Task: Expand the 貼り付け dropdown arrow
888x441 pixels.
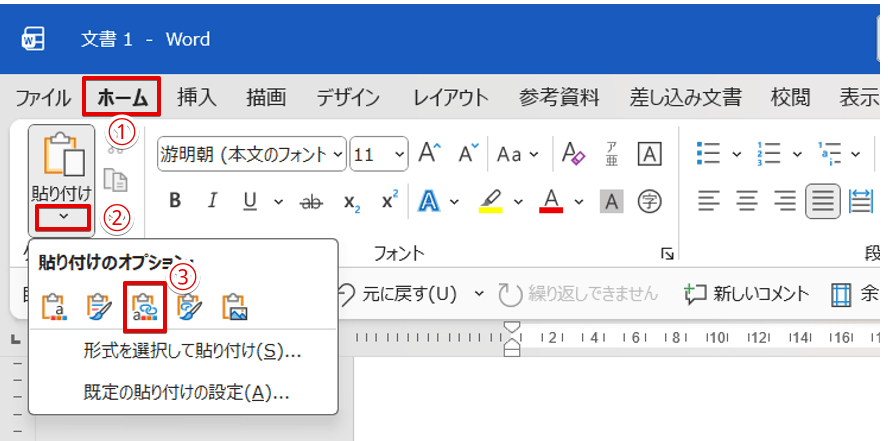Action: [63, 218]
